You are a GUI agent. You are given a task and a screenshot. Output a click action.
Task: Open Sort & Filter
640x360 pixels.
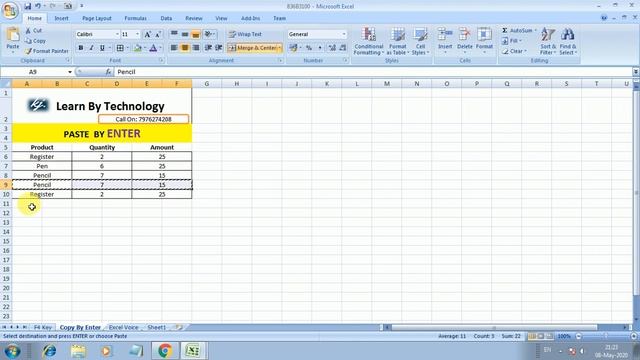coord(548,41)
